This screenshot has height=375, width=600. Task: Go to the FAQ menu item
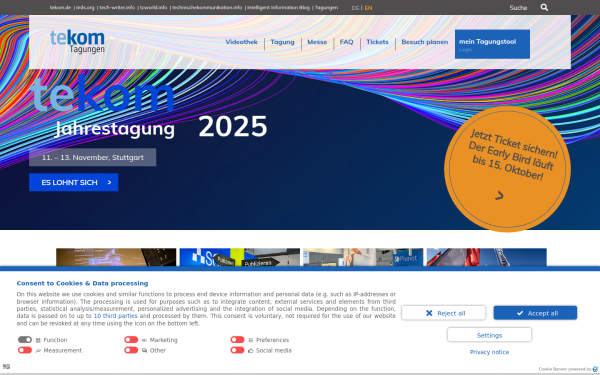pos(346,42)
